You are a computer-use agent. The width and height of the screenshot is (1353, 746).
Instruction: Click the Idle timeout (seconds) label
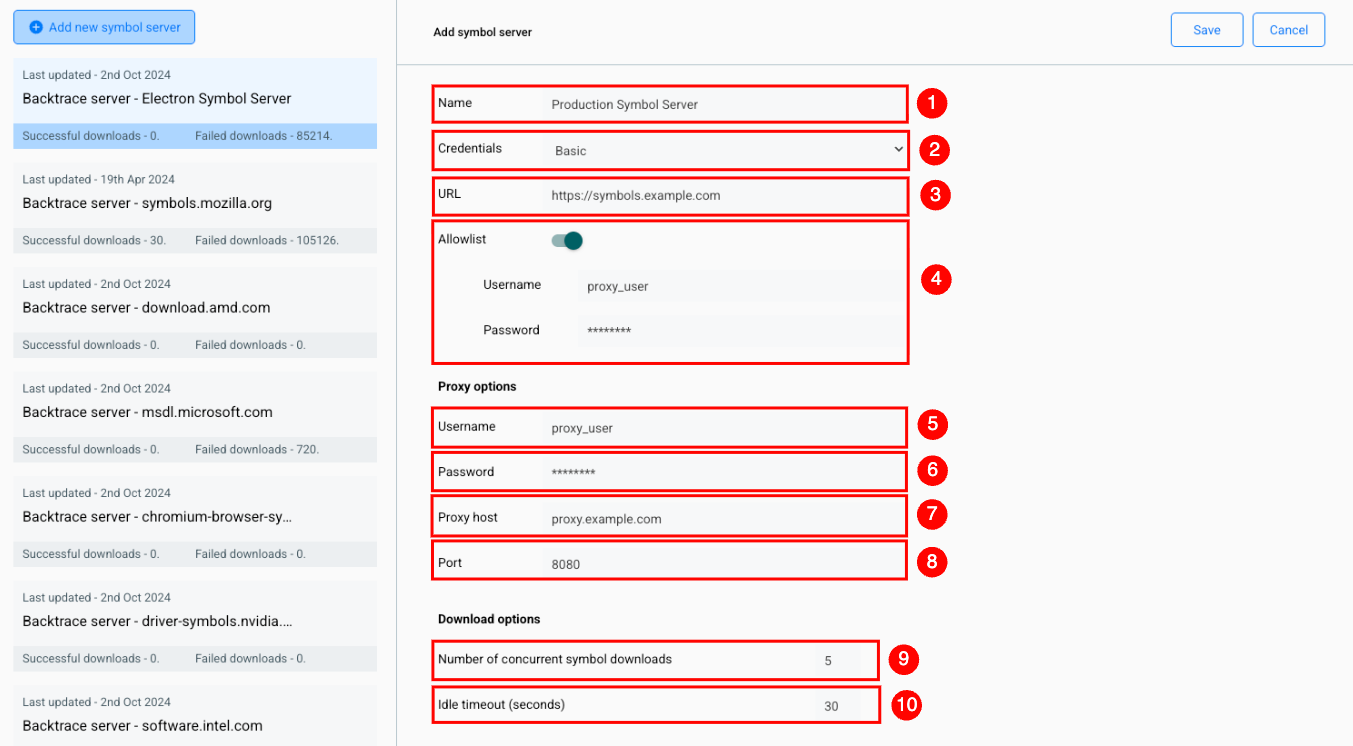[501, 704]
